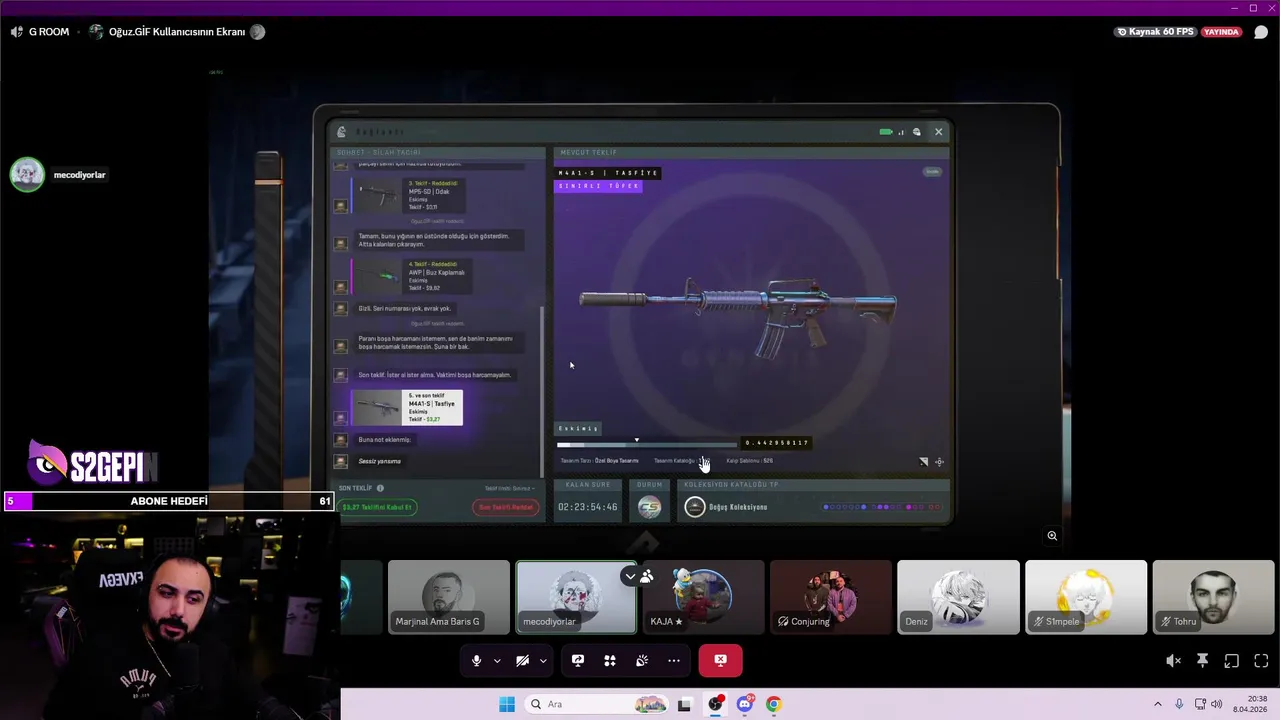Image resolution: width=1280 pixels, height=720 pixels.
Task: Select the S1mpele participant tile
Action: click(x=1086, y=597)
